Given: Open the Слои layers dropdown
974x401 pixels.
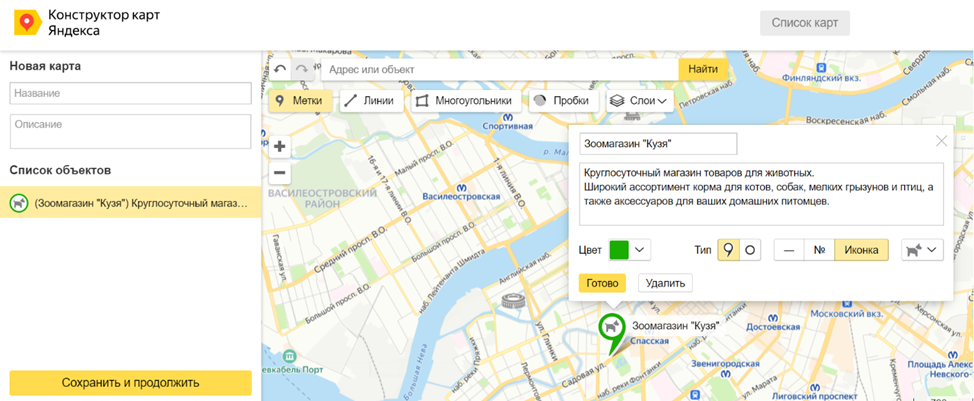Looking at the screenshot, I should tap(639, 101).
